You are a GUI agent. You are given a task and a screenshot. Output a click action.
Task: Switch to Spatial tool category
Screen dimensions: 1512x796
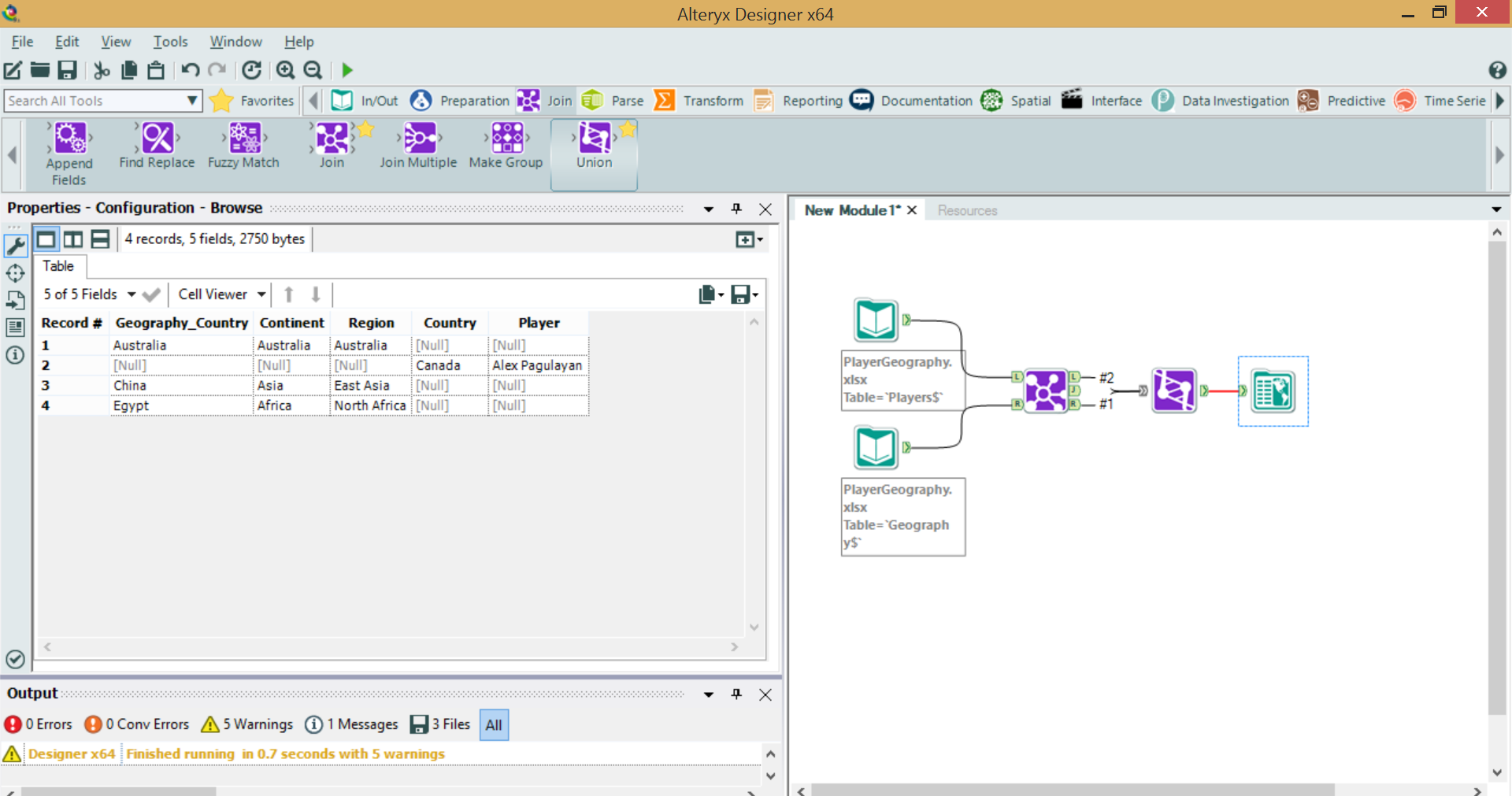(x=1016, y=101)
